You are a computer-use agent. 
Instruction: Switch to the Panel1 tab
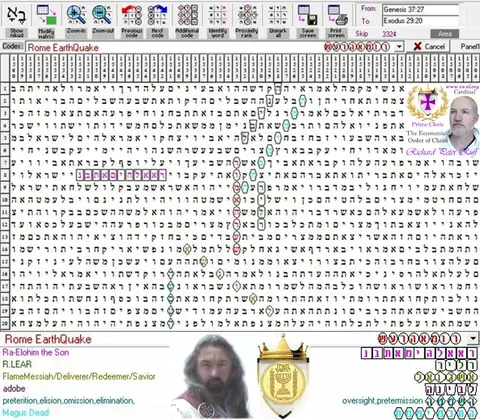(x=469, y=47)
